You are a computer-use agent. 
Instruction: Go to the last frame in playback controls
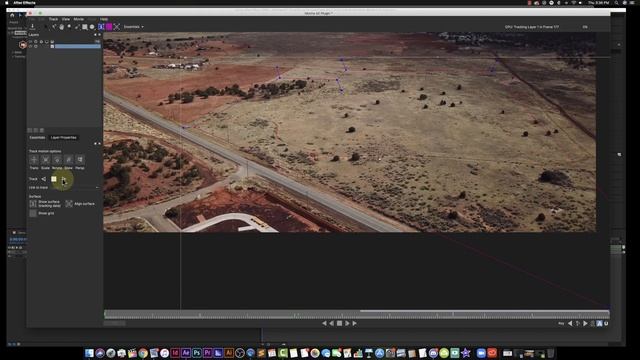pyautogui.click(x=354, y=323)
